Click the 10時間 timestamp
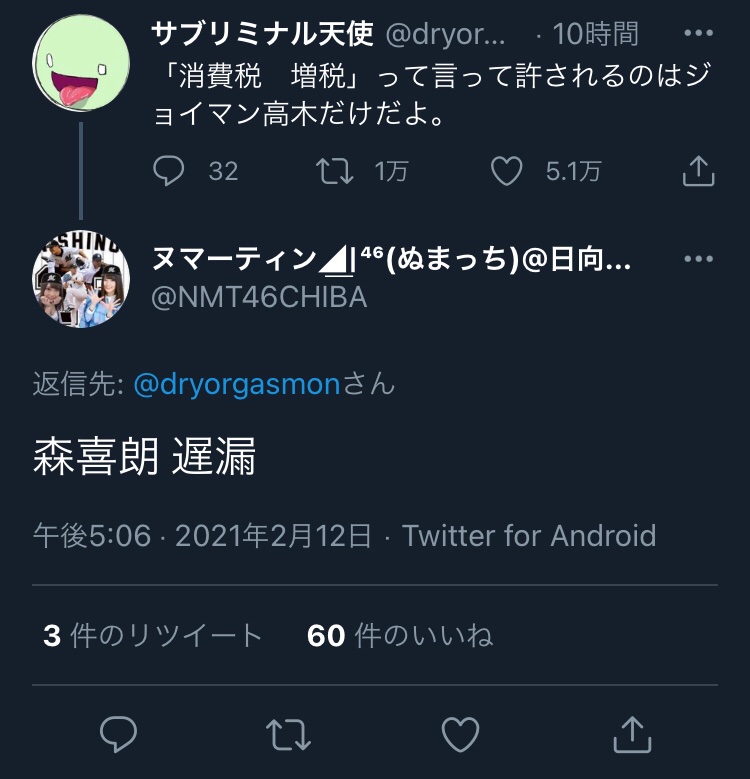The width and height of the screenshot is (750, 779). [596, 34]
